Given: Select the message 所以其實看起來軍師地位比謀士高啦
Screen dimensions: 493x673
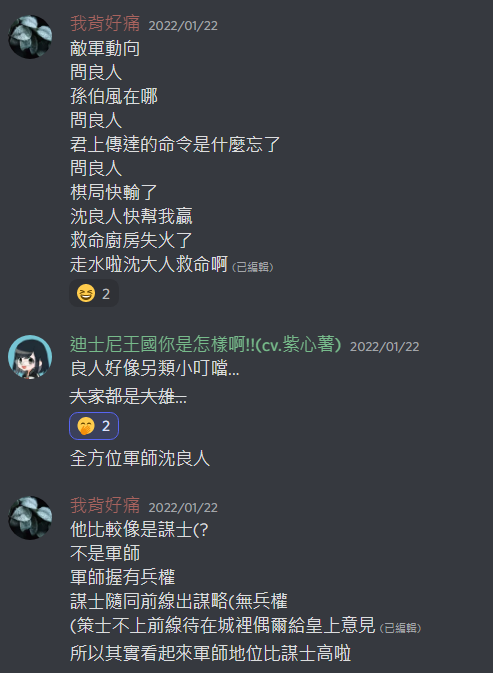Looking at the screenshot, I should pyautogui.click(x=210, y=653).
